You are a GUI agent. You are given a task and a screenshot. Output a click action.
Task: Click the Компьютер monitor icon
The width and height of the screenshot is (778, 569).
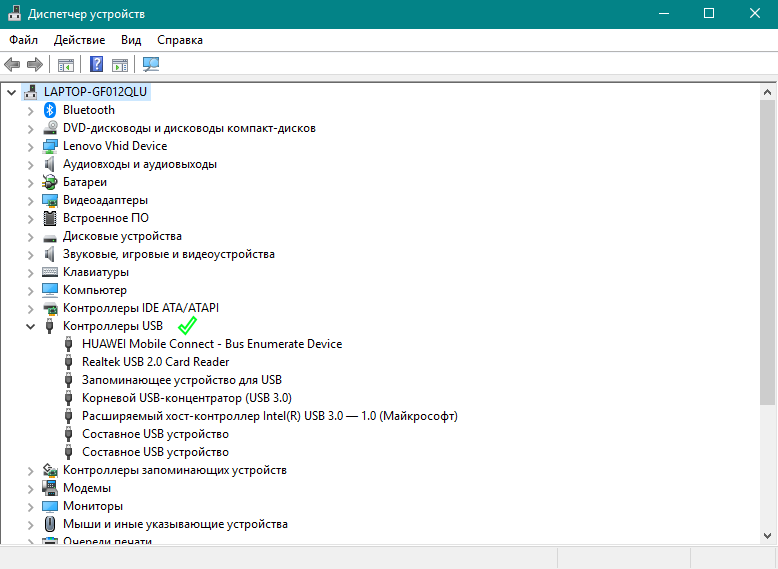tap(50, 290)
